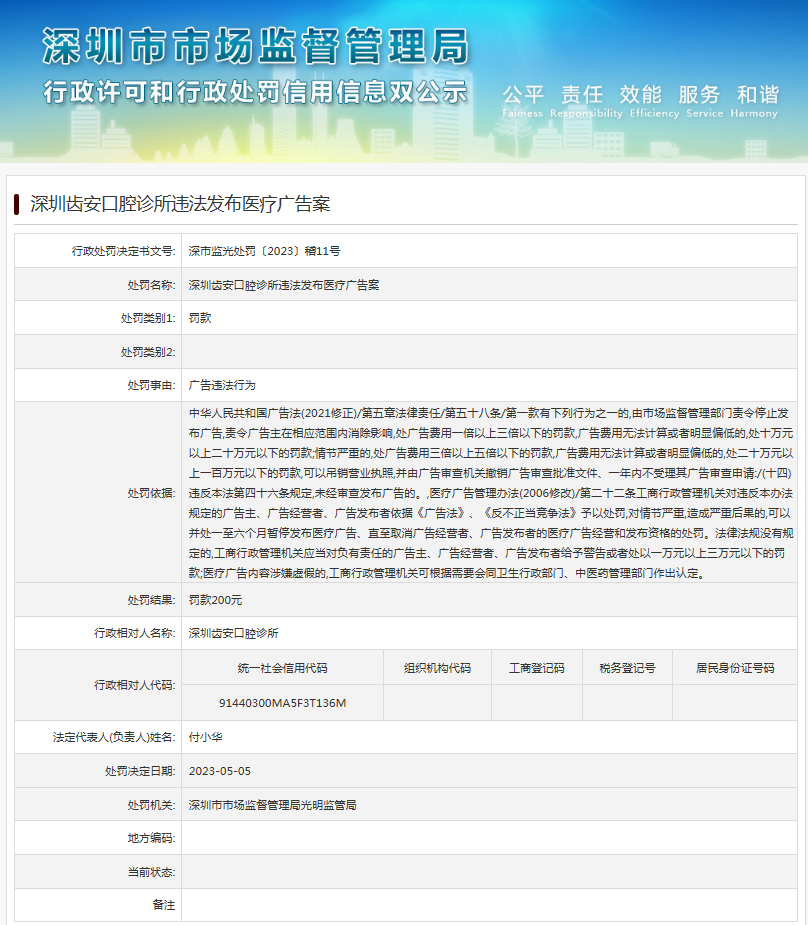The width and height of the screenshot is (808, 925).
Task: Click the page heading 深圳齿安口腔诊所违法发布医疗广告案
Action: (180, 204)
